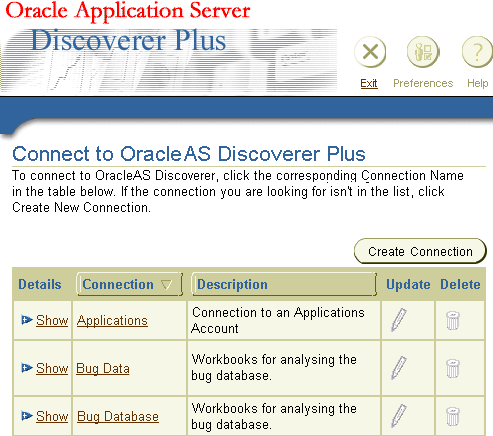Open the Preferences text label
The height and width of the screenshot is (436, 493).
pos(423,83)
